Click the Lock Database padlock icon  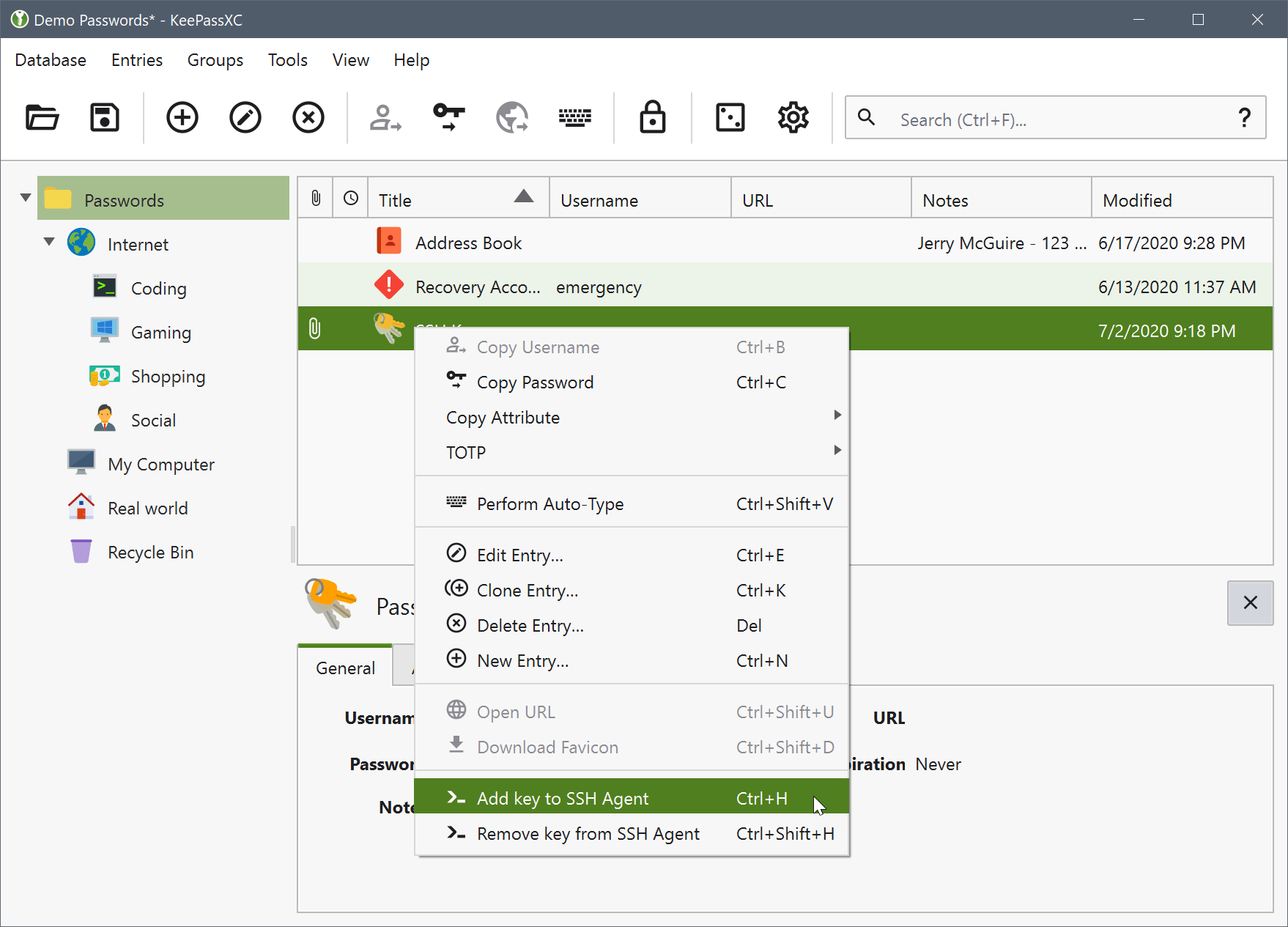coord(652,117)
